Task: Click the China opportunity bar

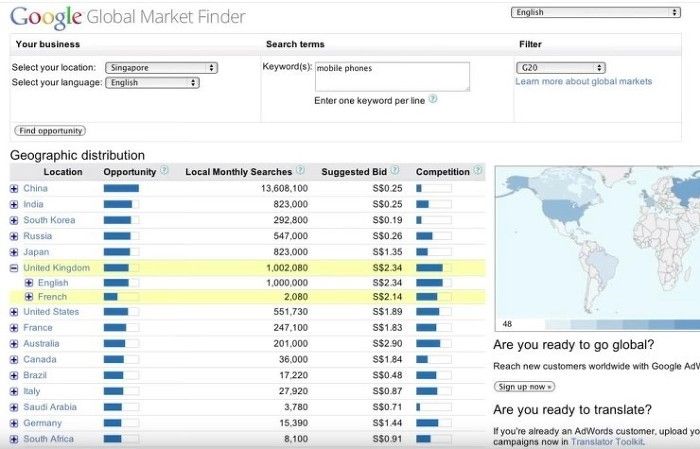Action: [121, 188]
